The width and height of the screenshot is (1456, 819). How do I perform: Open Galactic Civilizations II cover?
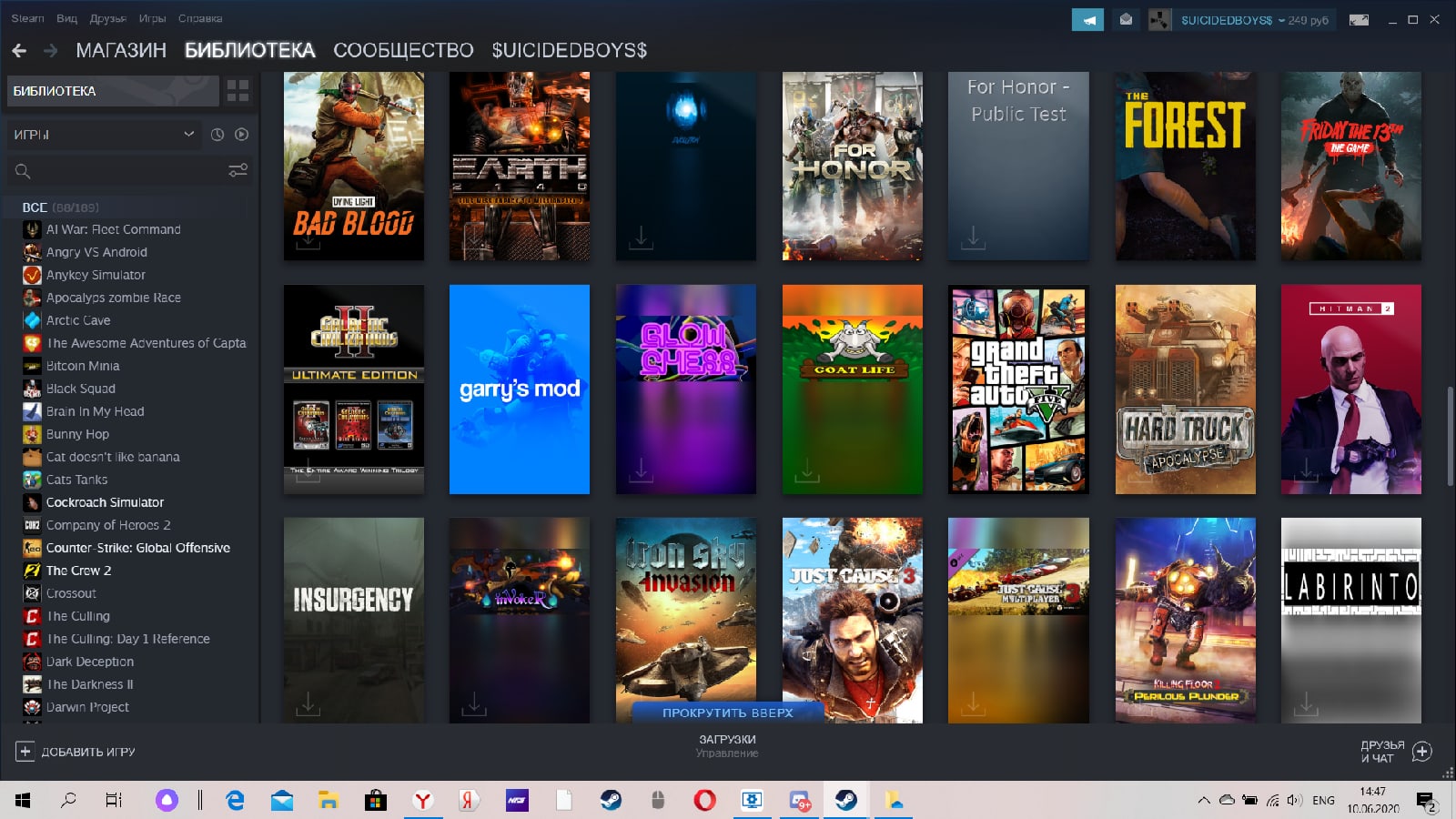point(354,389)
